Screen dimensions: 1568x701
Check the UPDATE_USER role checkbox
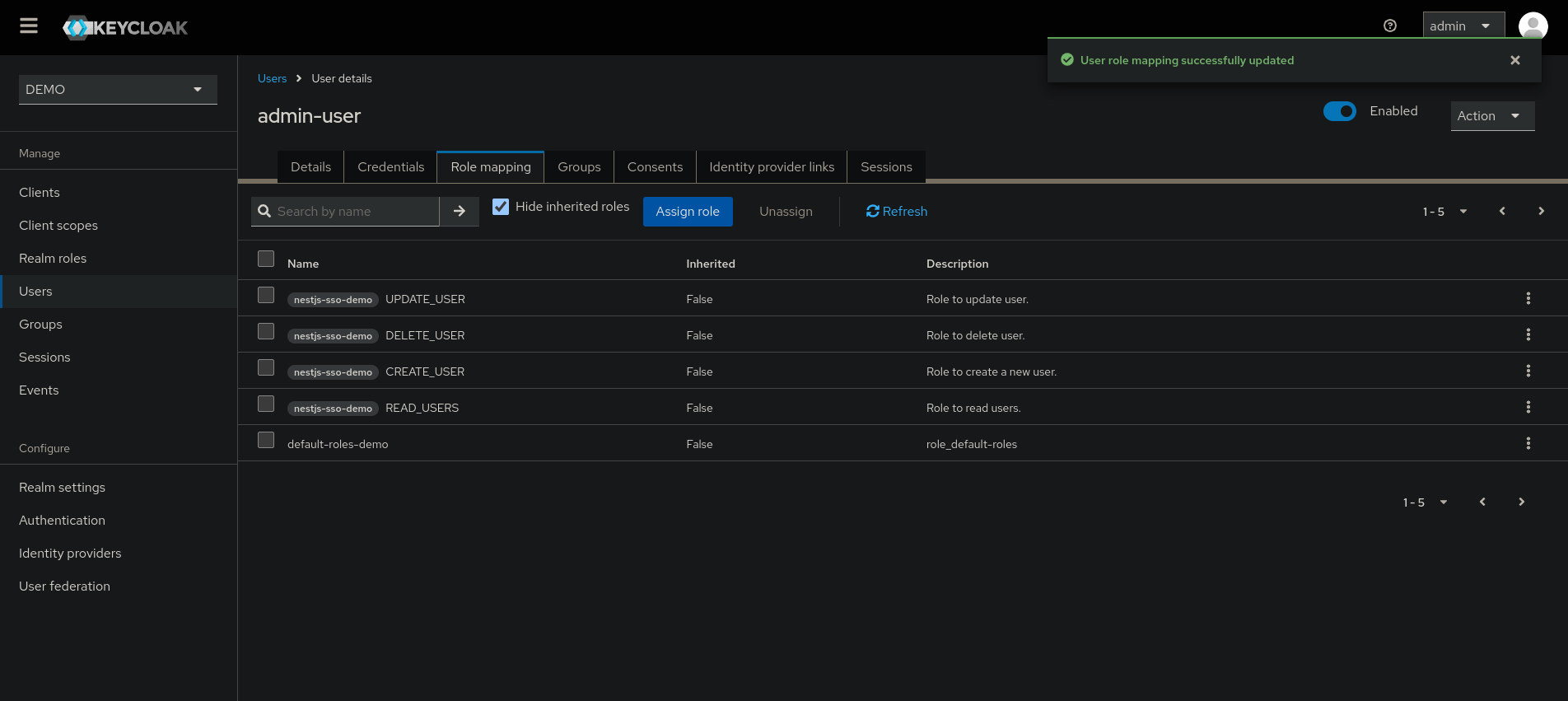[266, 295]
